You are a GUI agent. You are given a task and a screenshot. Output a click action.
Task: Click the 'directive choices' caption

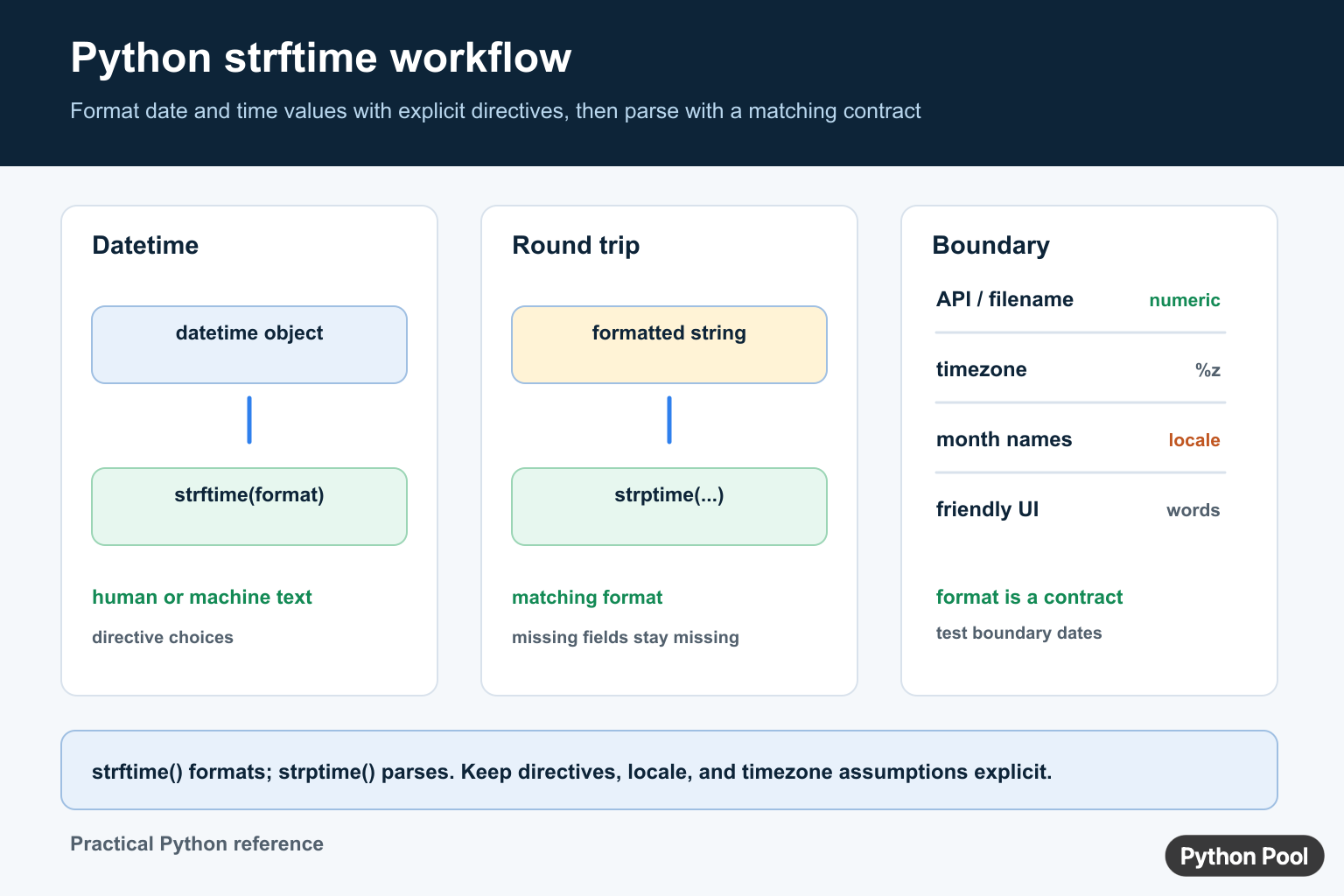163,637
